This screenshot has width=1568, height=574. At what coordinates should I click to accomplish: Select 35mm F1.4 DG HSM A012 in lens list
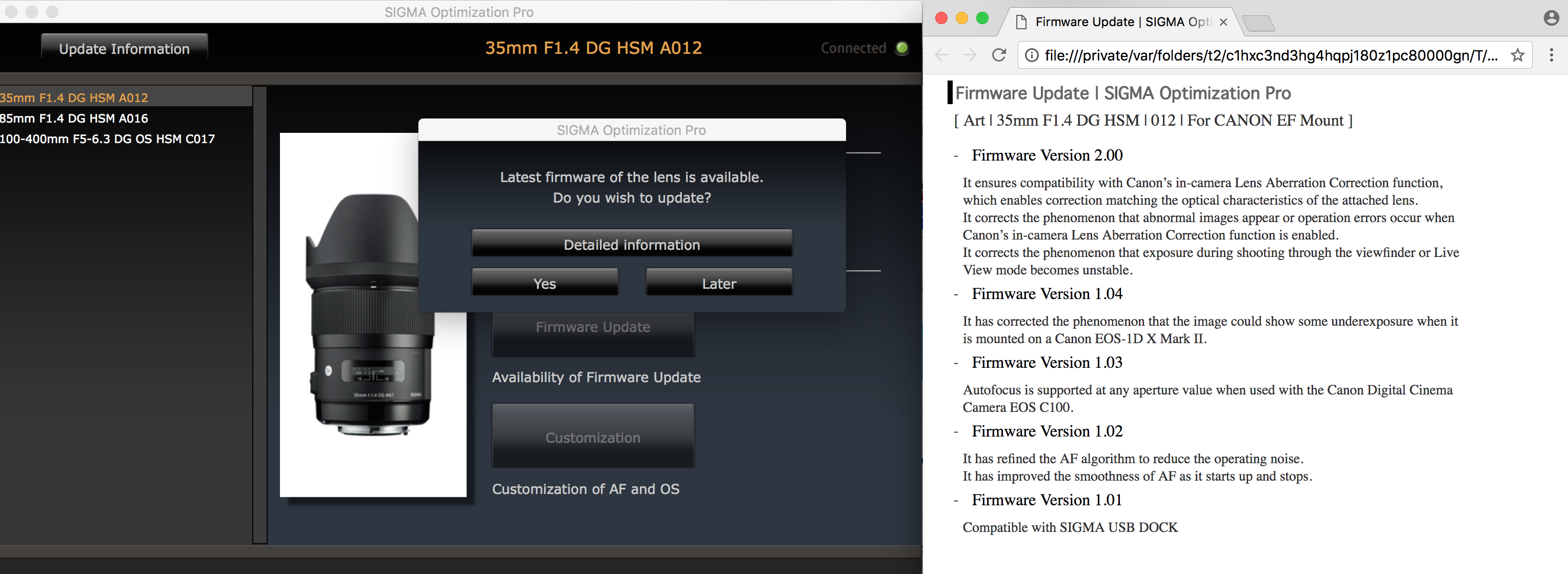tap(126, 97)
